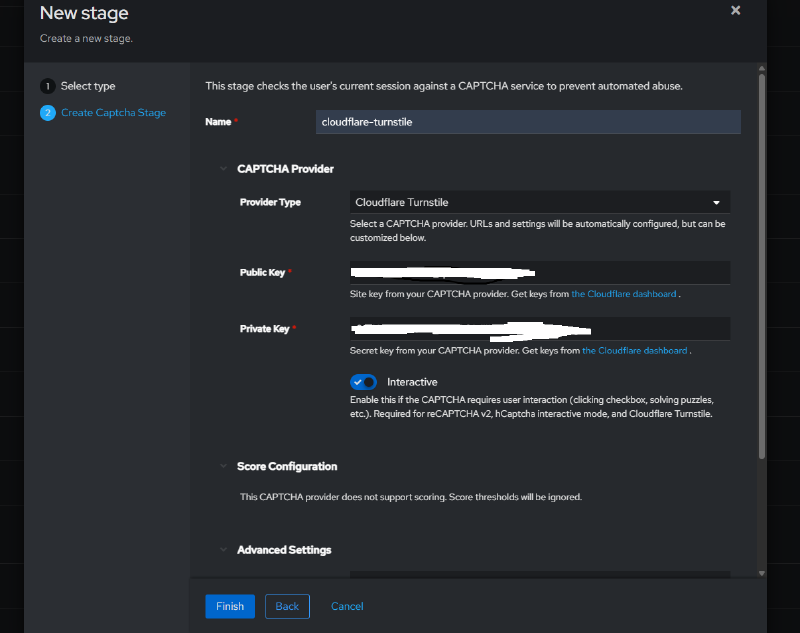Open Cloudflare dashboard link under Private Key
Image resolution: width=800 pixels, height=633 pixels.
[635, 350]
